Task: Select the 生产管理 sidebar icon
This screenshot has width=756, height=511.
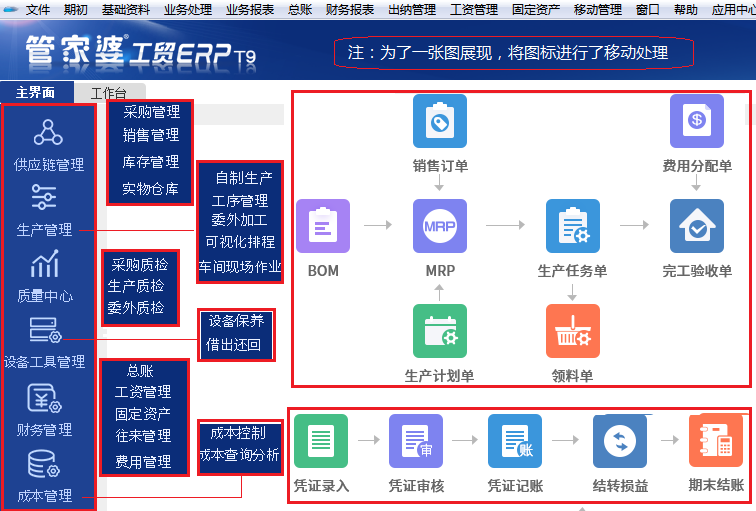Action: (44, 197)
